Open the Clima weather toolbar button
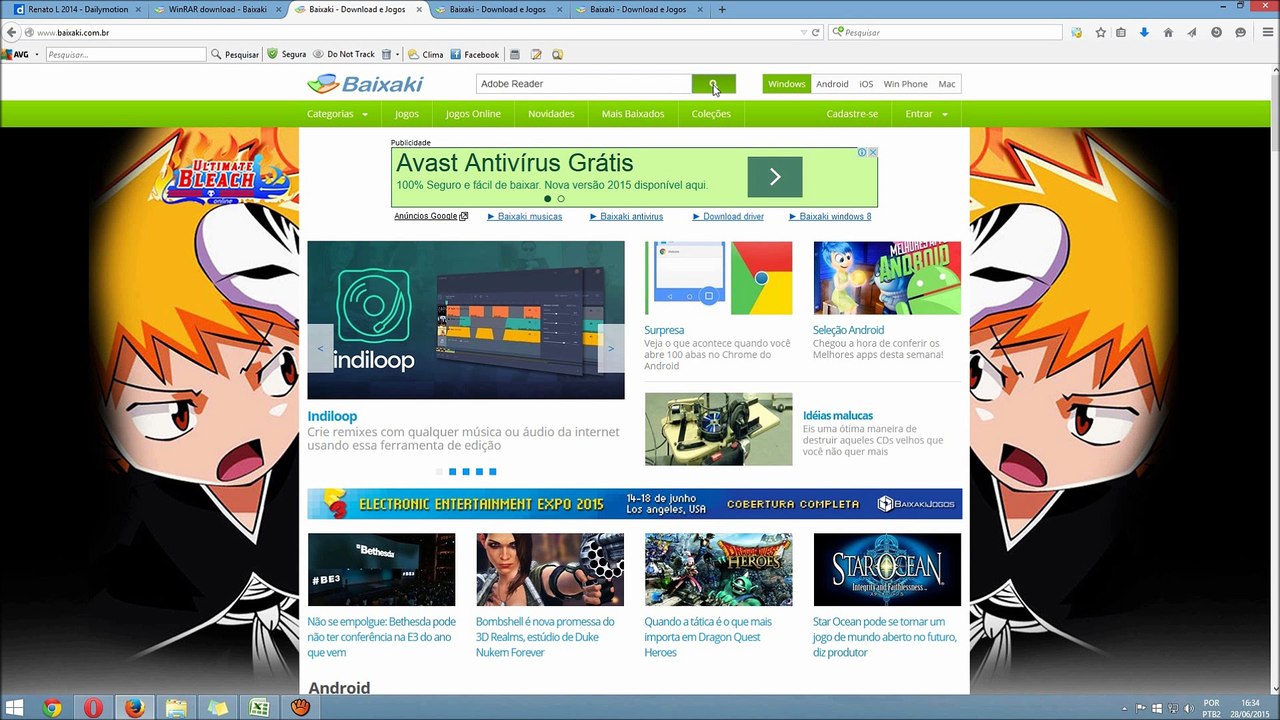The height and width of the screenshot is (720, 1280). (426, 54)
